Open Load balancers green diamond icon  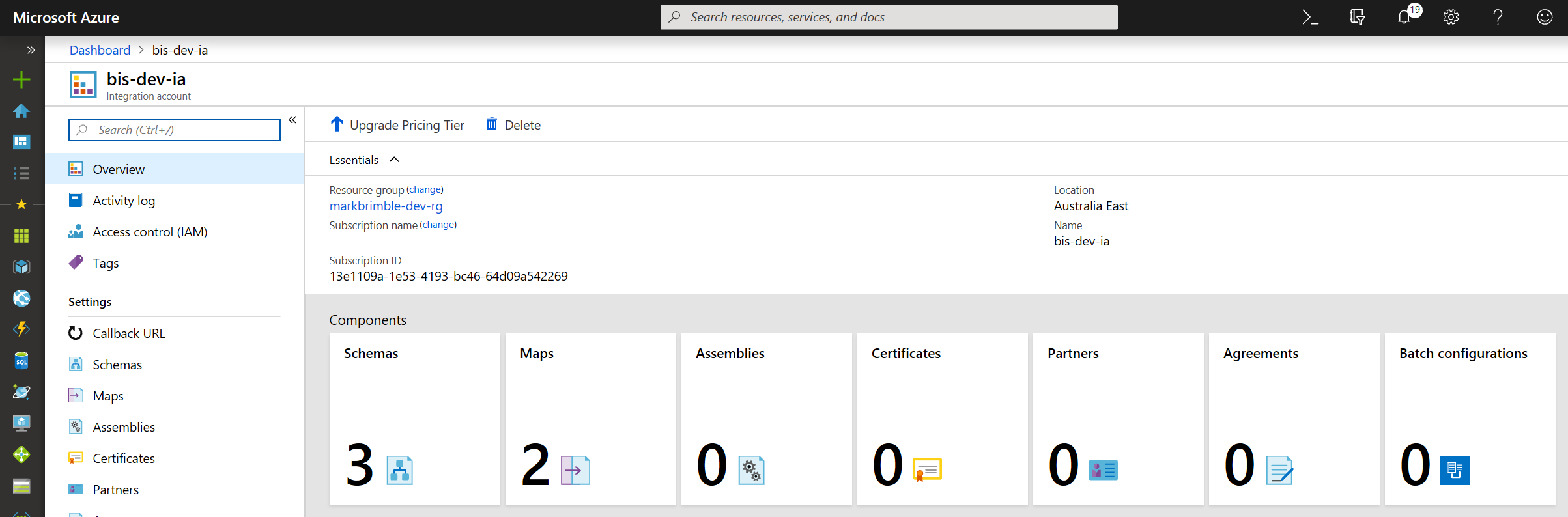tap(21, 454)
